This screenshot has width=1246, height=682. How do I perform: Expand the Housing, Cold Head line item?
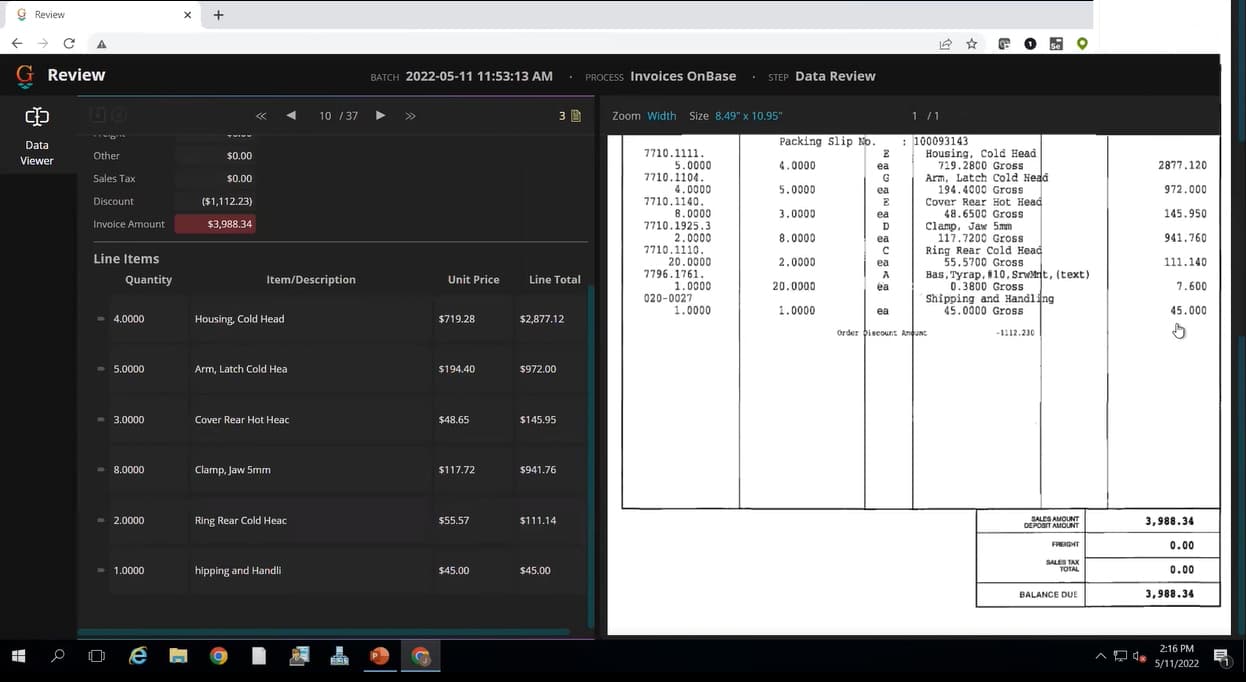(x=101, y=319)
